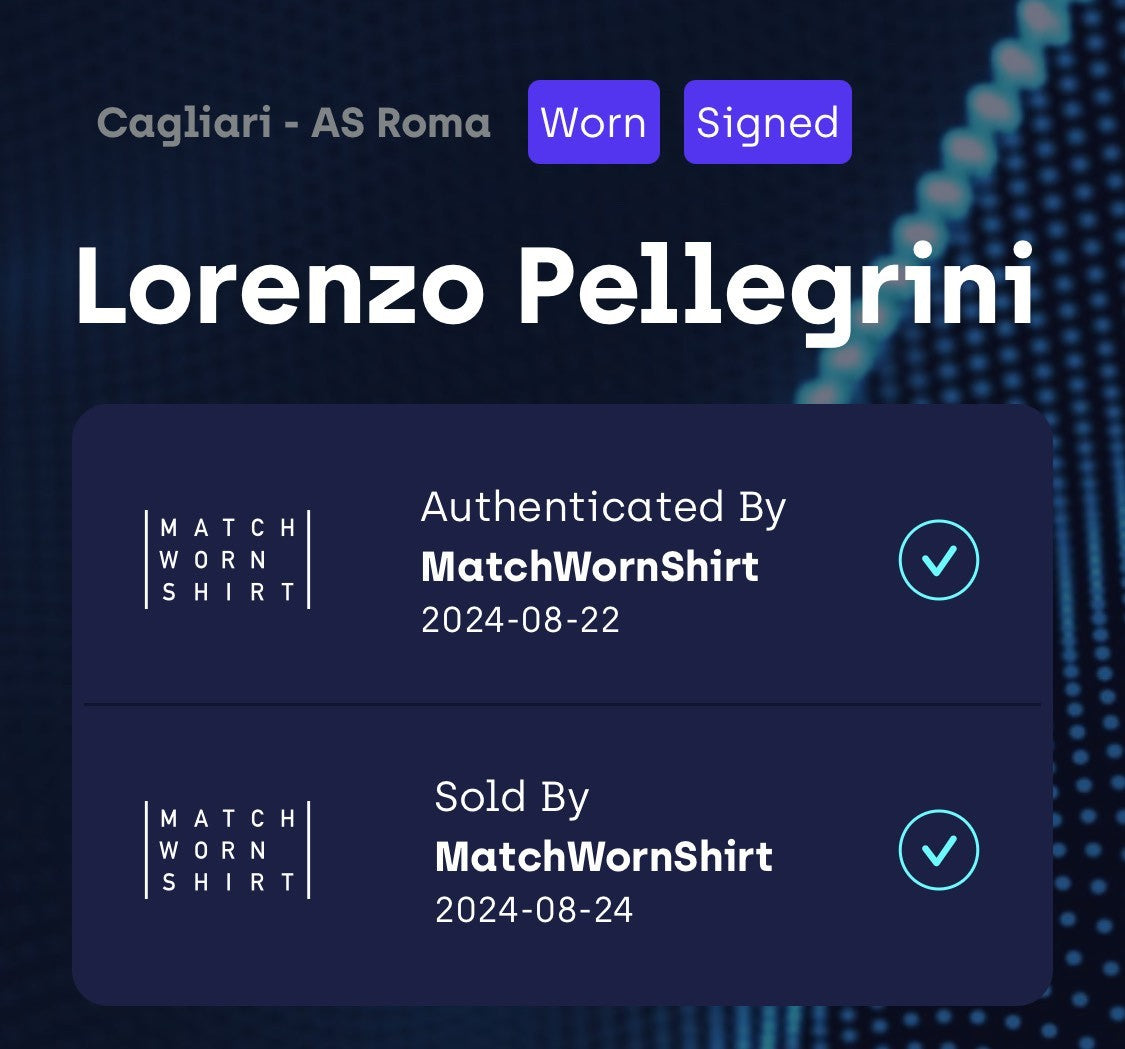Open MatchWornShirt name under Authenticated By

pyautogui.click(x=590, y=567)
